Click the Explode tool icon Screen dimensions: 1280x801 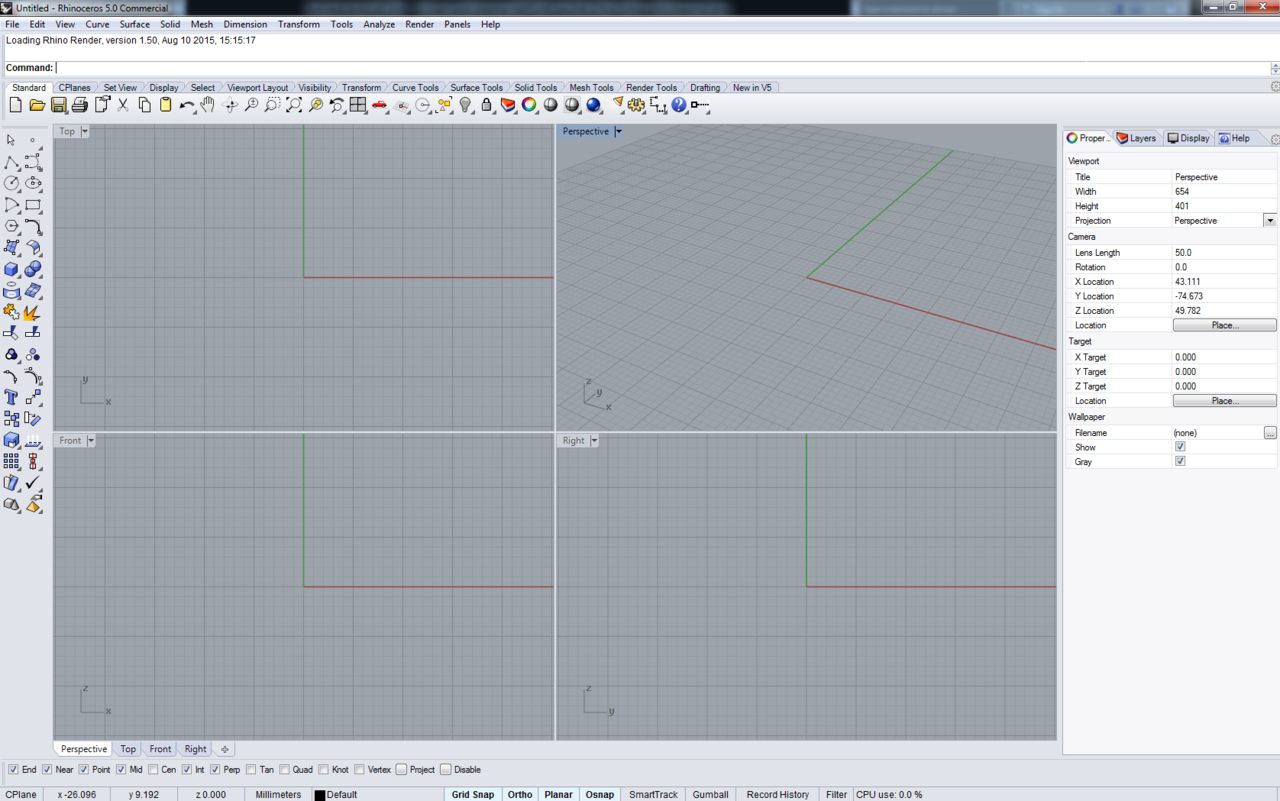[33, 312]
